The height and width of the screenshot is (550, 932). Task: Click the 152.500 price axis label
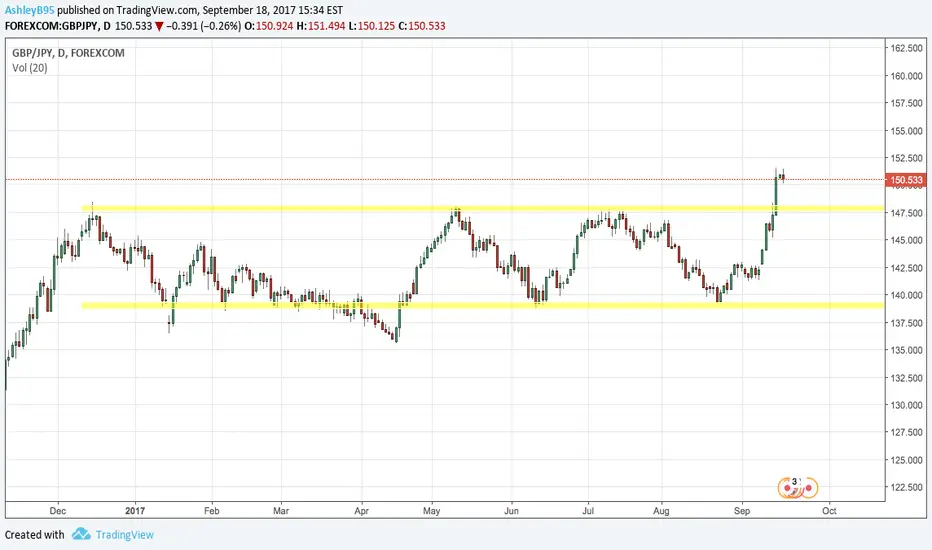[x=906, y=158]
